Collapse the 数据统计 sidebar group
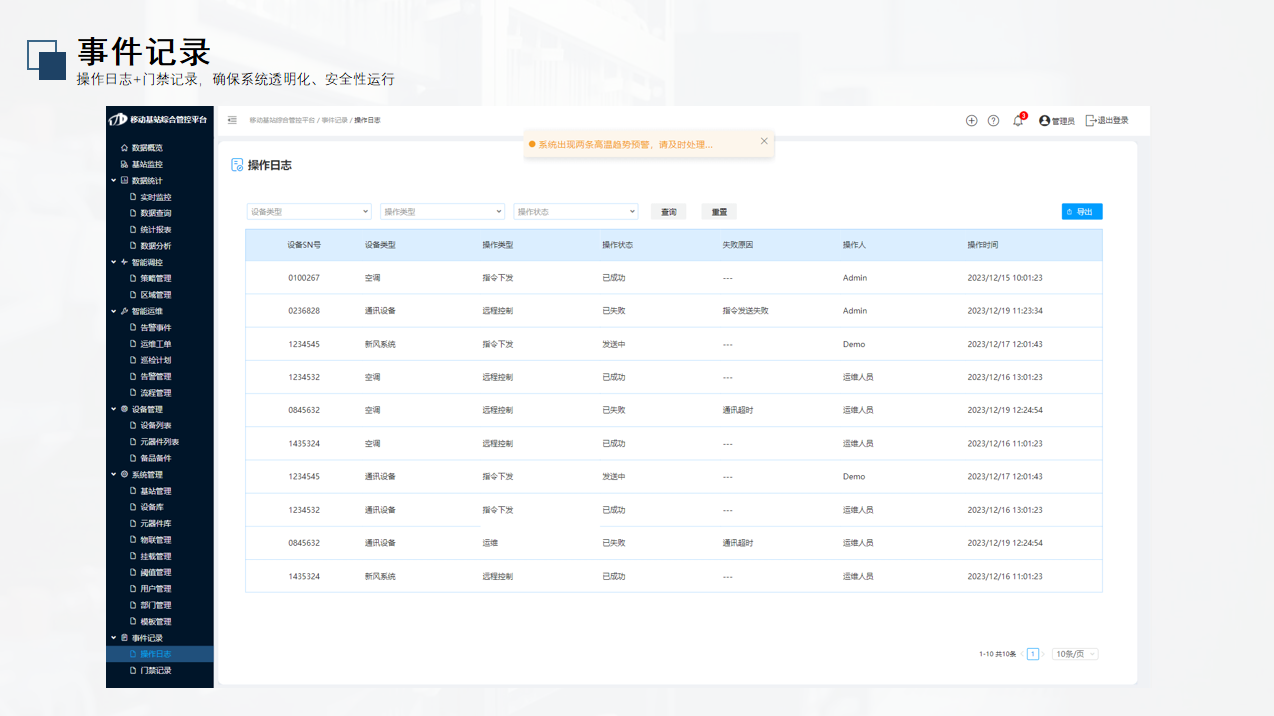The image size is (1274, 716). 113,181
